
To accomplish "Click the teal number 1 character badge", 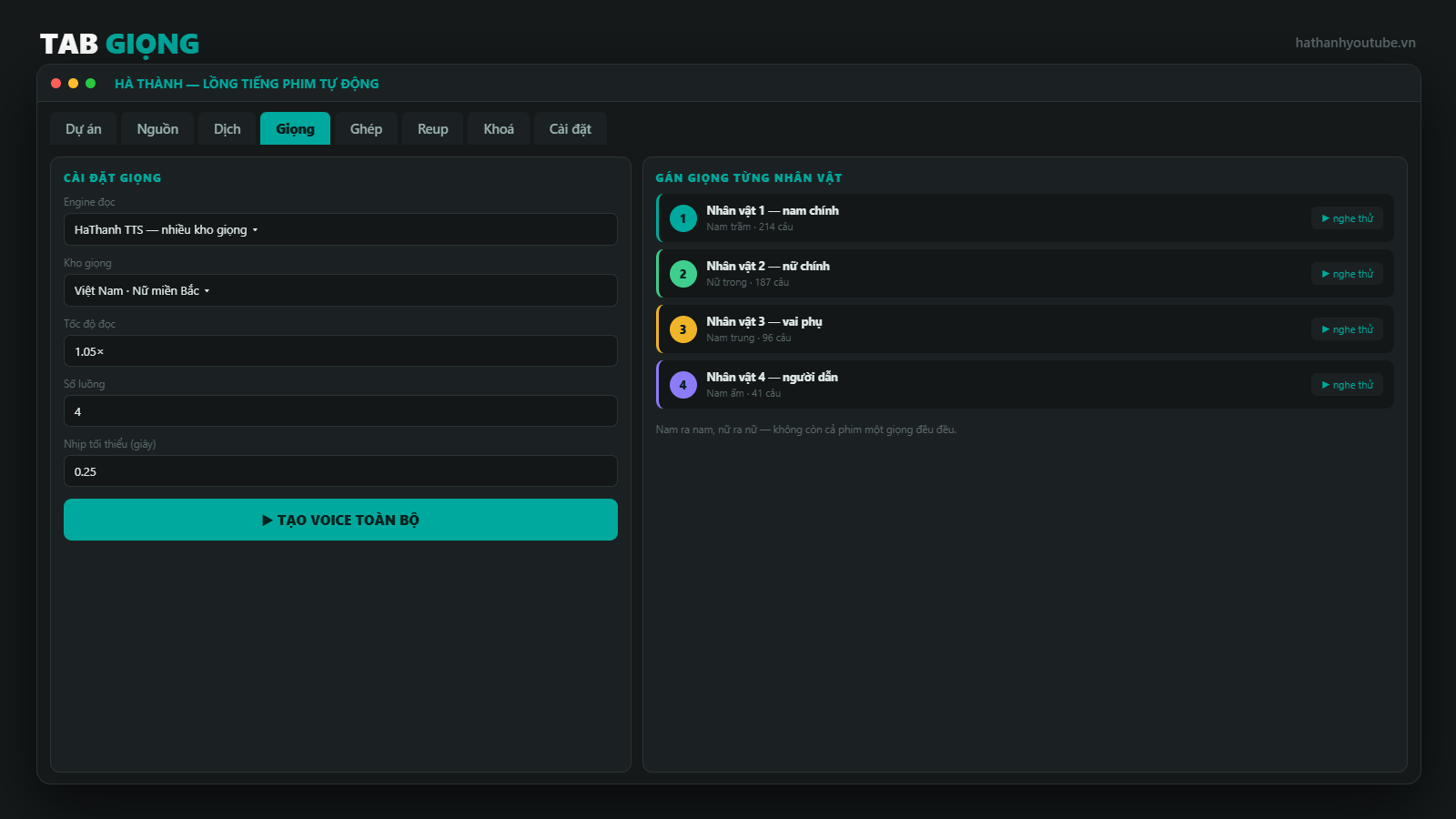I will pos(683,218).
